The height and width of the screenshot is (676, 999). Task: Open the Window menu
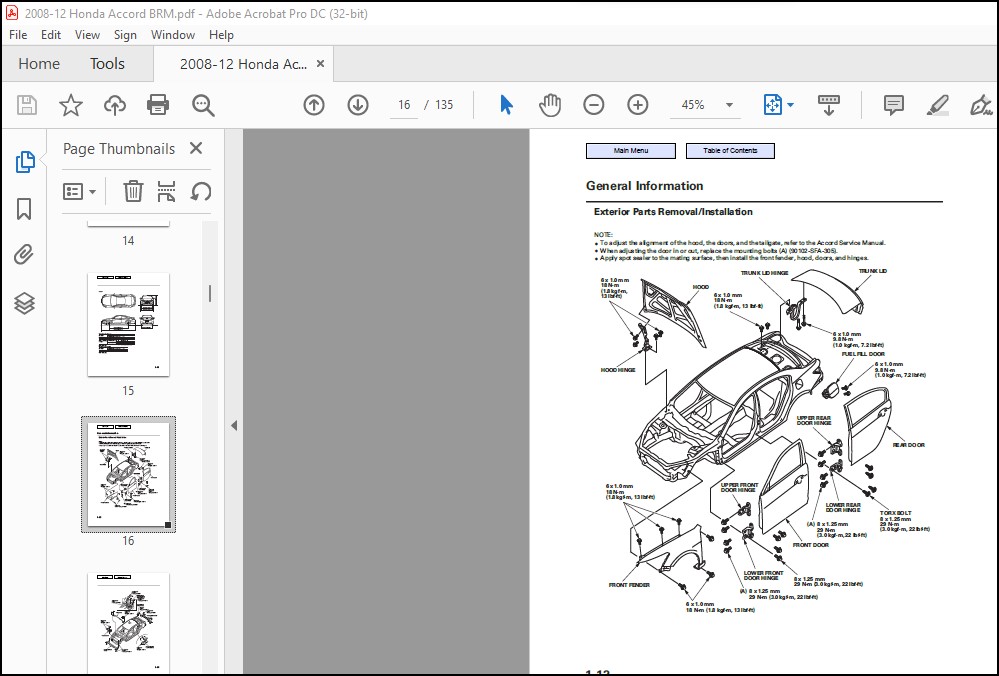[173, 35]
